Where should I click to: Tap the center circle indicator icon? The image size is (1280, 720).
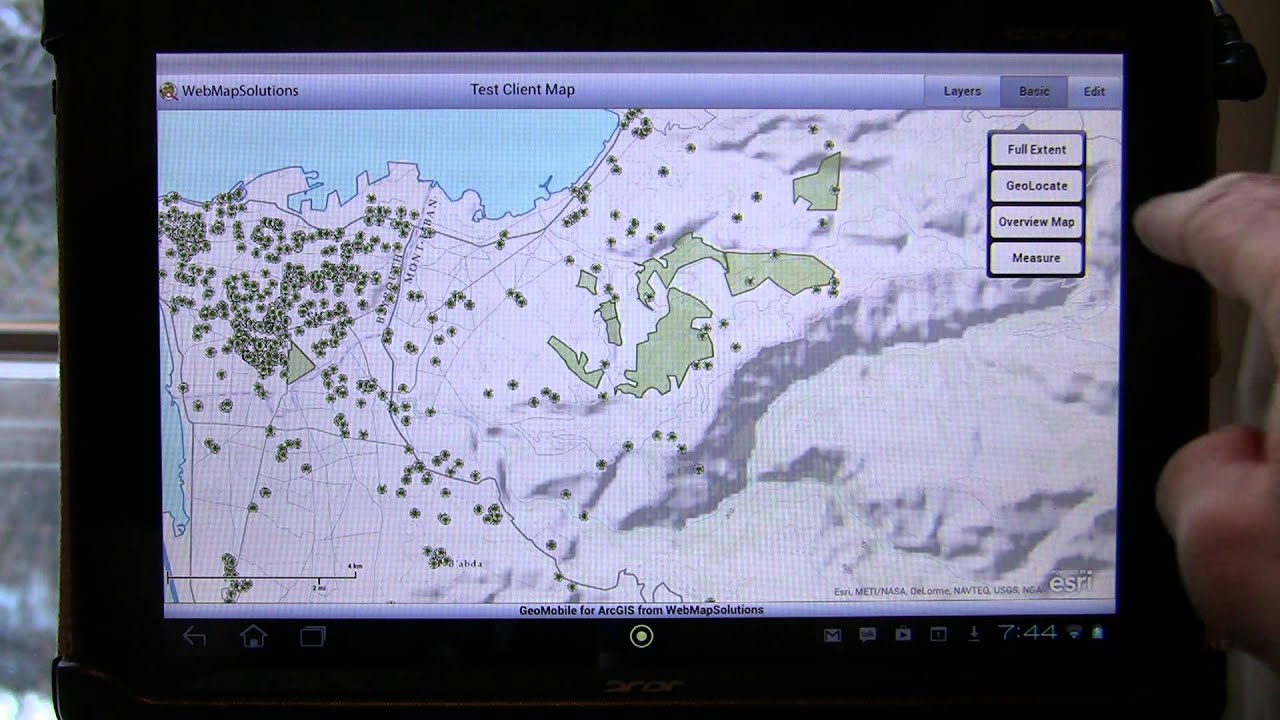click(641, 636)
